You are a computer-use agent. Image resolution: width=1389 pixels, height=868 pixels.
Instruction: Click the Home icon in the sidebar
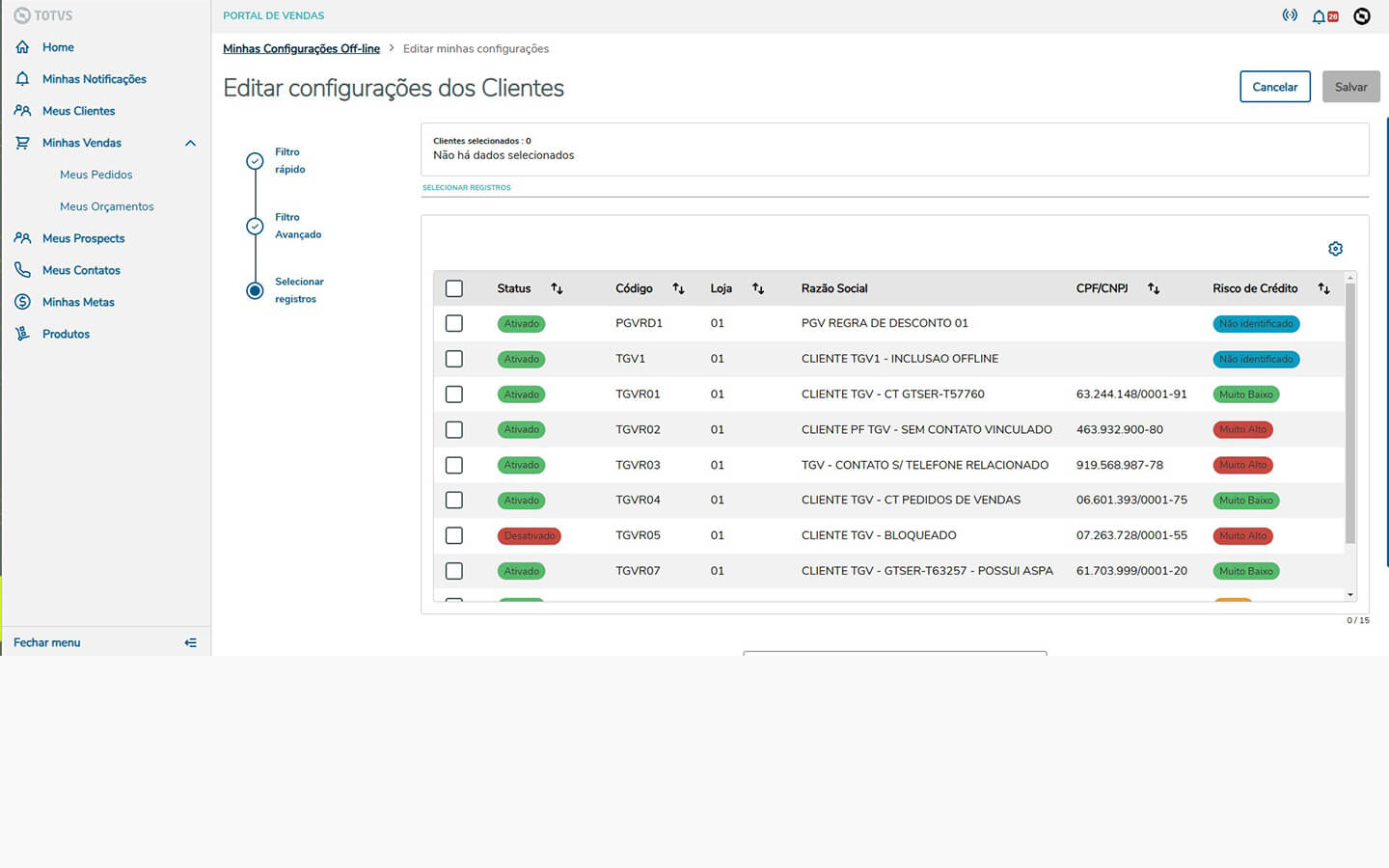click(x=22, y=47)
